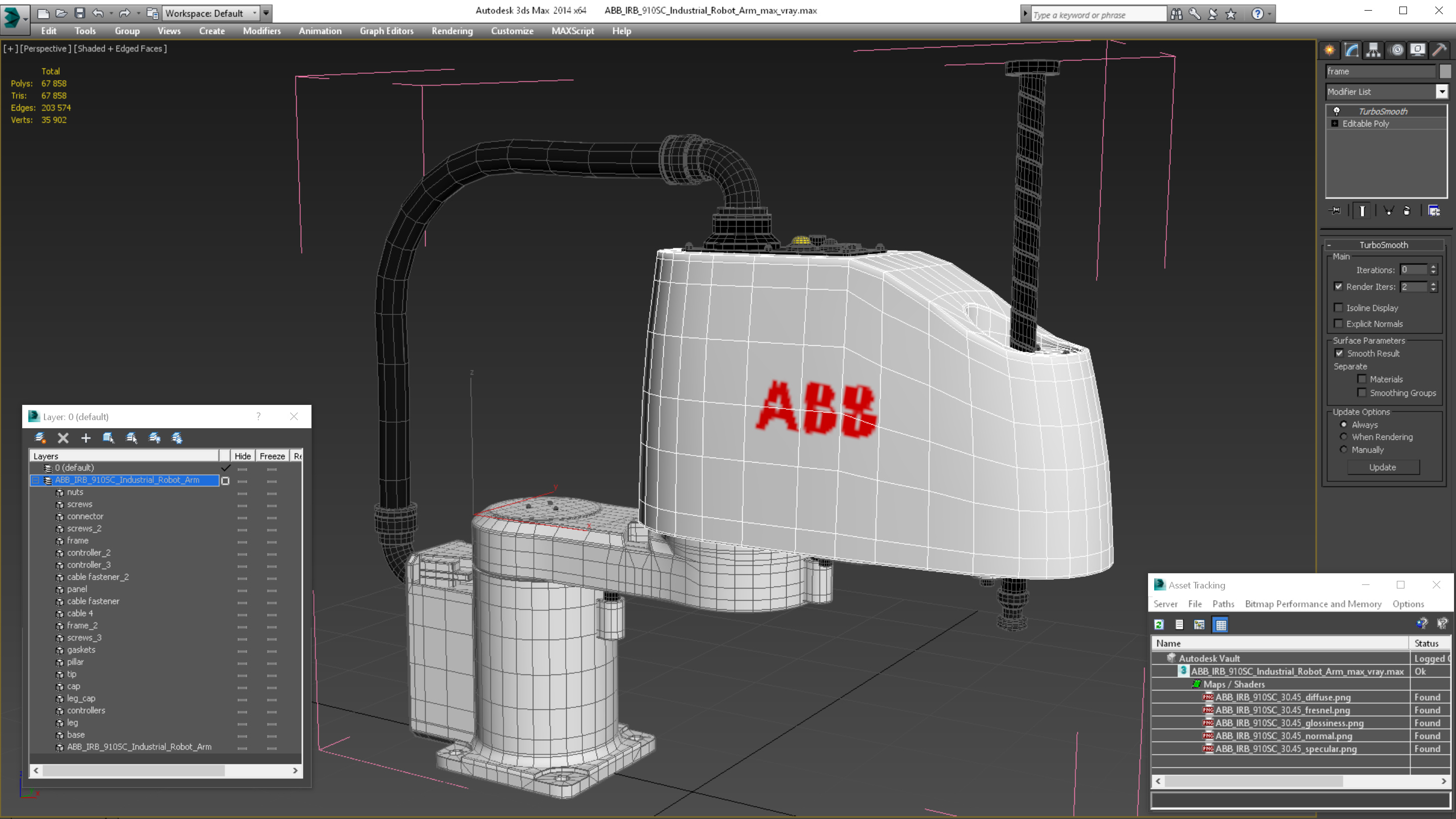Collapse ABB_IRB_910SC_Industrial_Robot_Arm layer tree
Screen dimensions: 1456x819
[35, 480]
